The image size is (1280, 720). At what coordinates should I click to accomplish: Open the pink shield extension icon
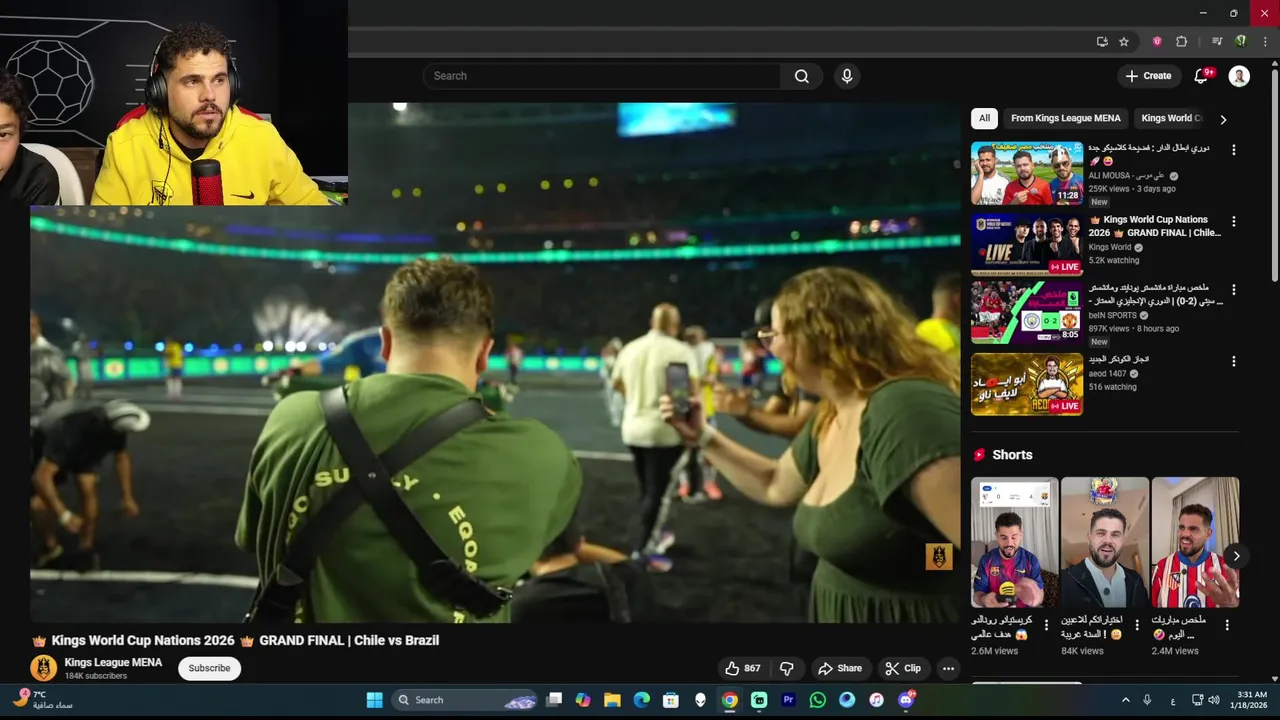click(x=1157, y=42)
